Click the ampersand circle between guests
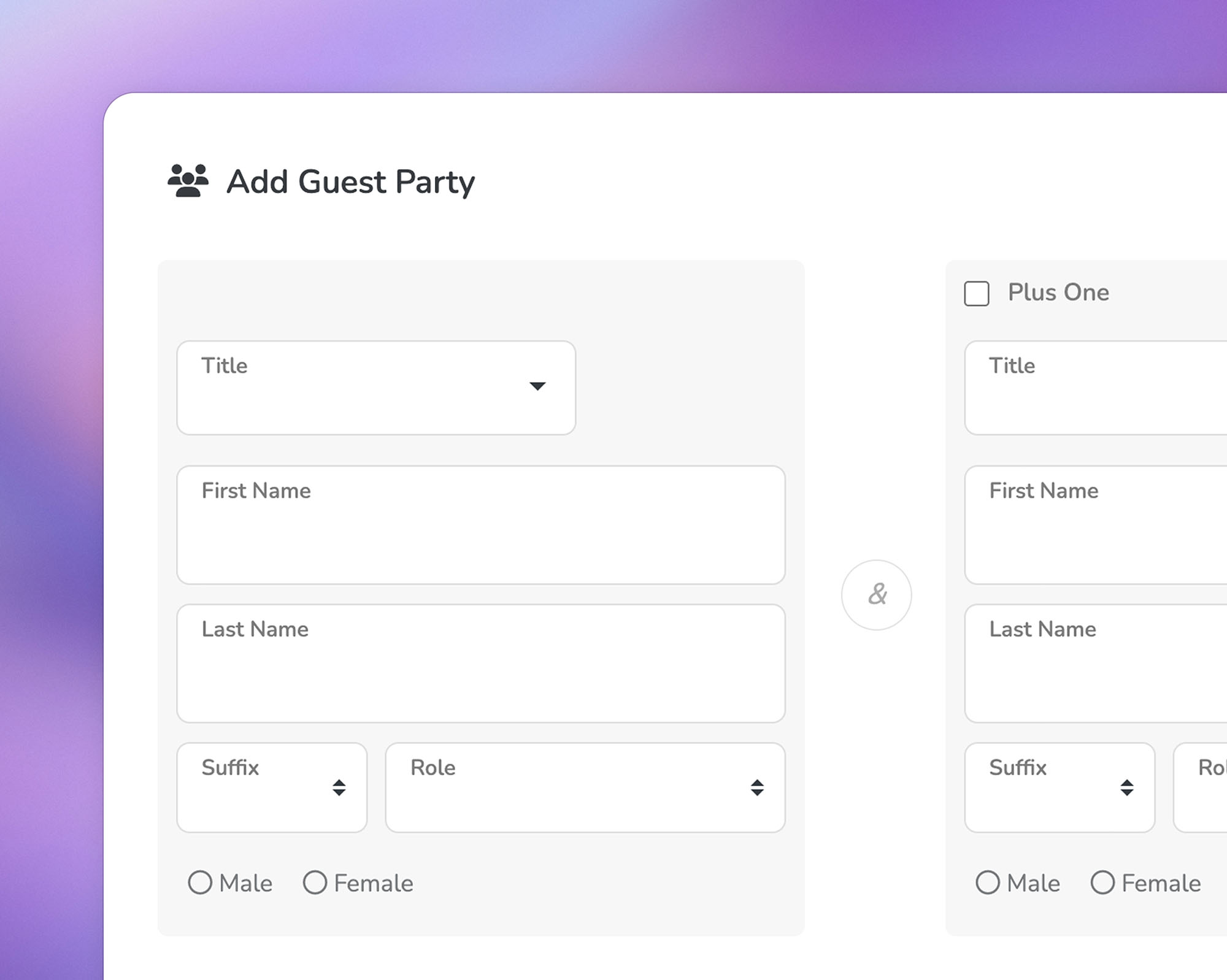The height and width of the screenshot is (980, 1227). click(877, 595)
